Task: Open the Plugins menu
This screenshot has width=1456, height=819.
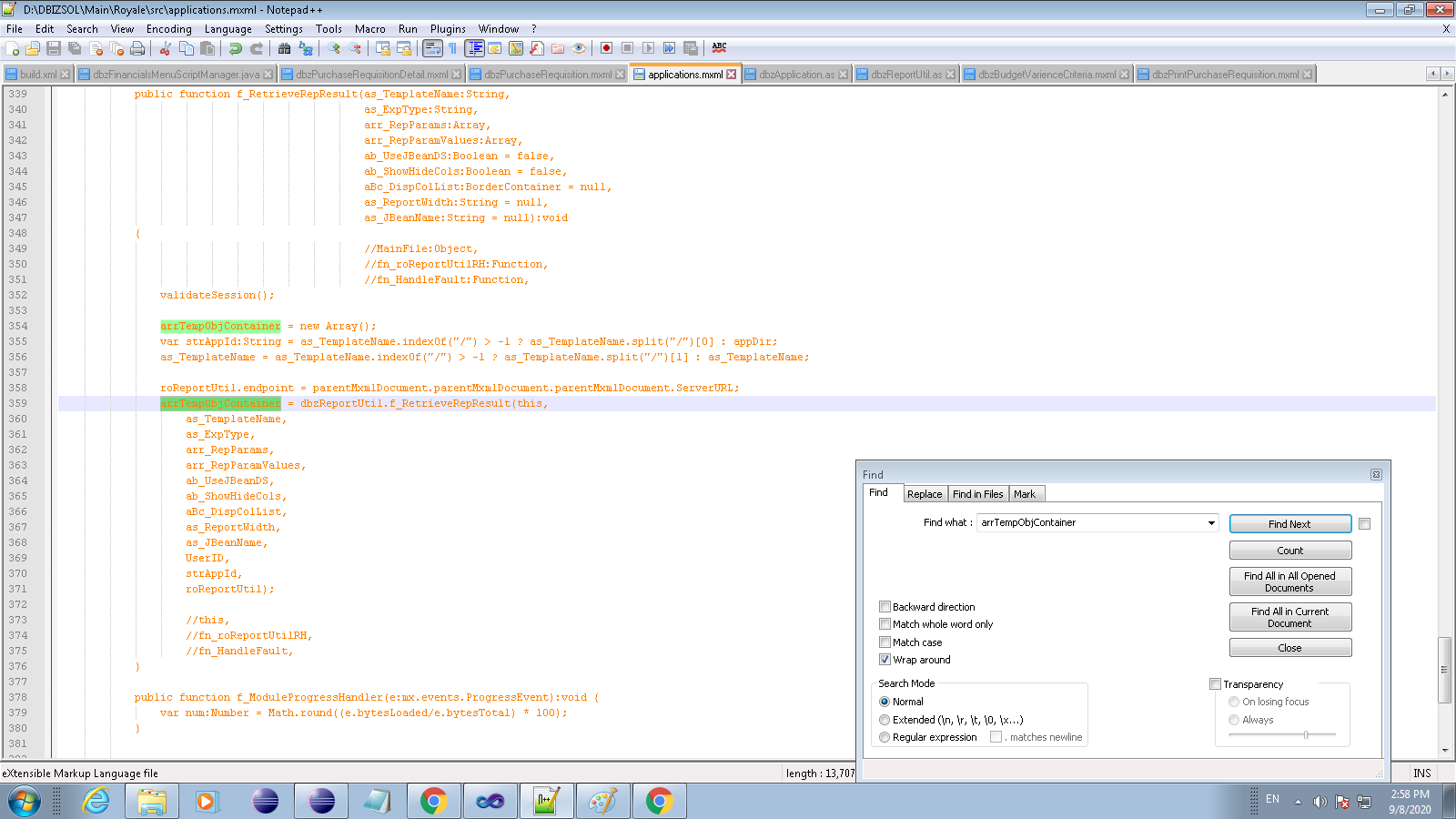Action: 448,29
